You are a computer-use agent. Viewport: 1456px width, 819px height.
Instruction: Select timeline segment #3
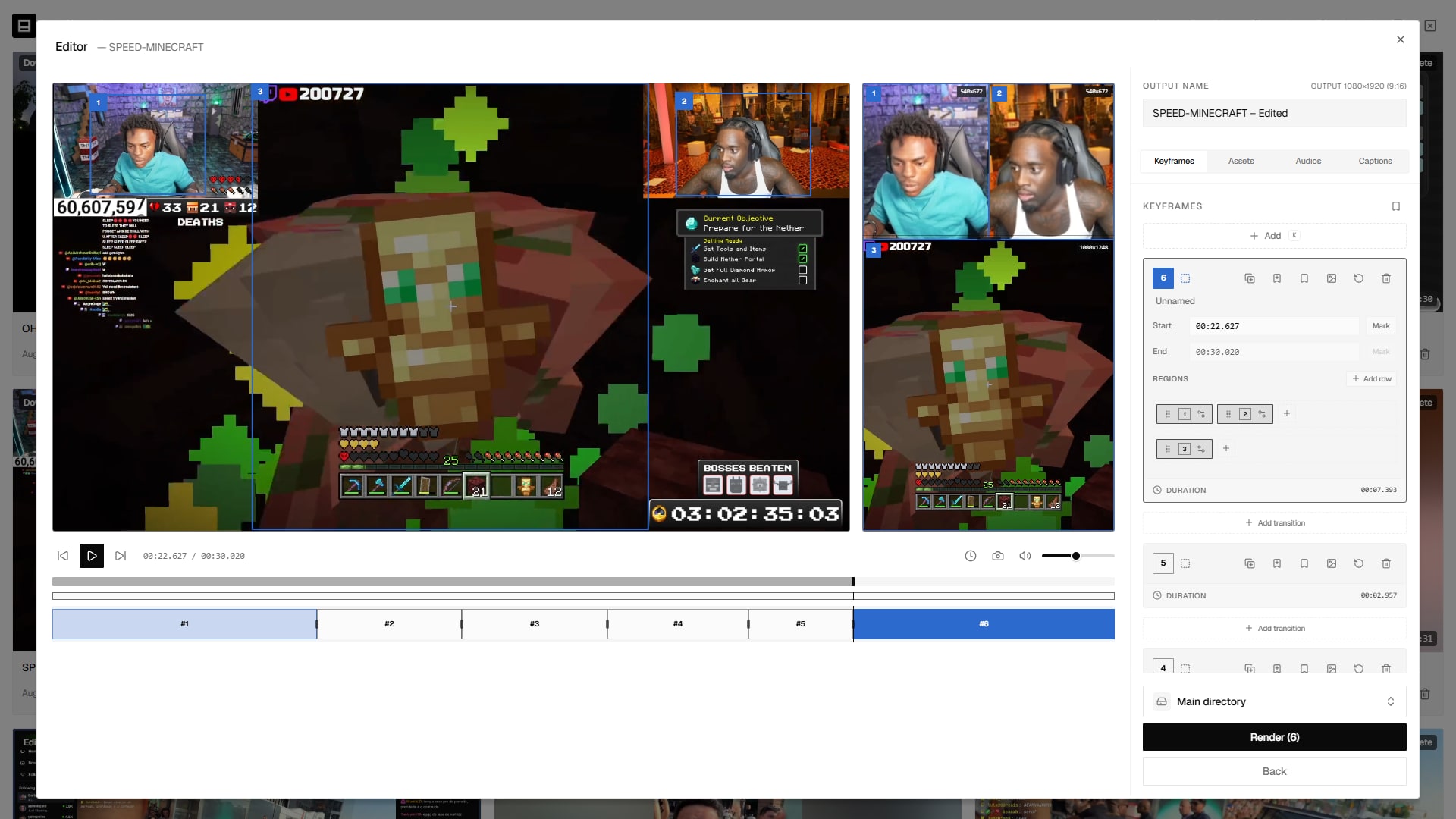tap(535, 624)
